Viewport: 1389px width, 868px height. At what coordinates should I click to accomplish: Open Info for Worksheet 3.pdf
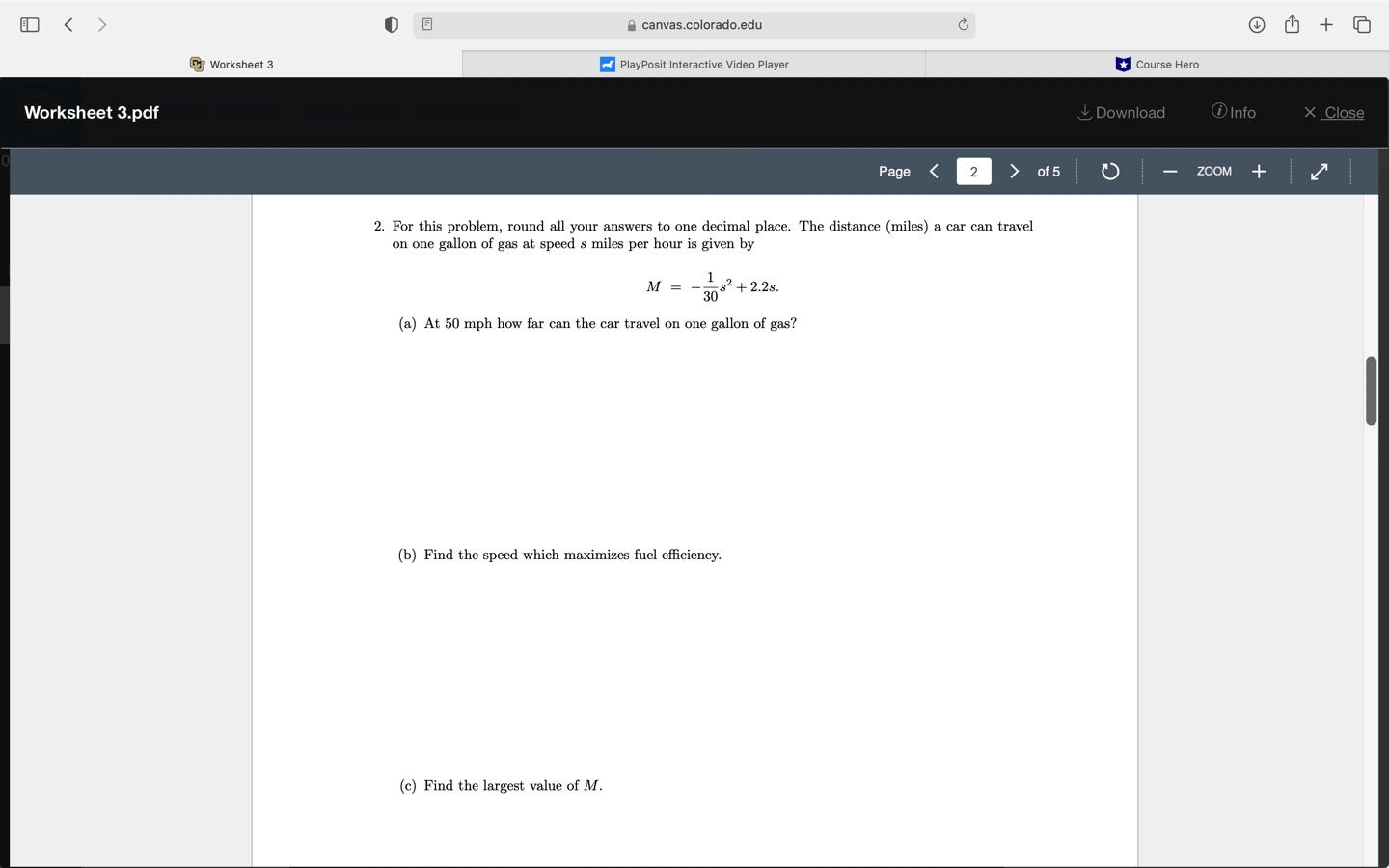click(x=1234, y=112)
